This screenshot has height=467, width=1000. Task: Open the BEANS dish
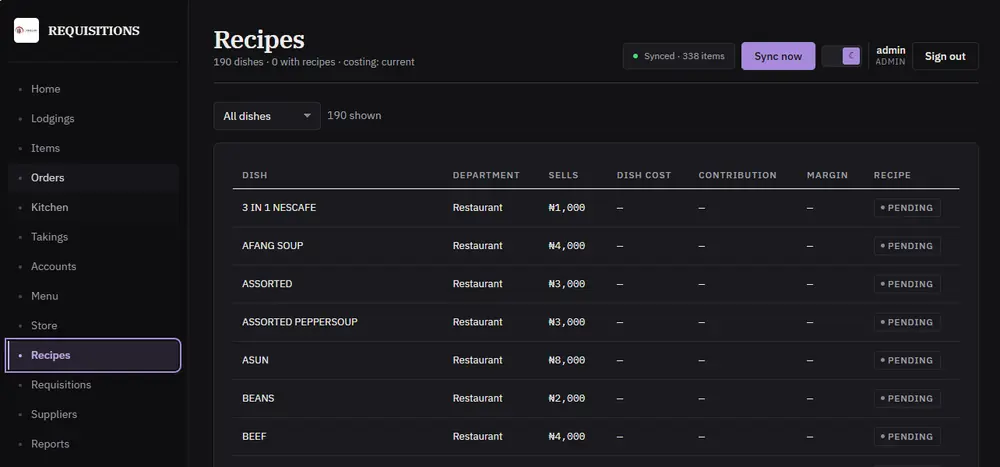(258, 398)
